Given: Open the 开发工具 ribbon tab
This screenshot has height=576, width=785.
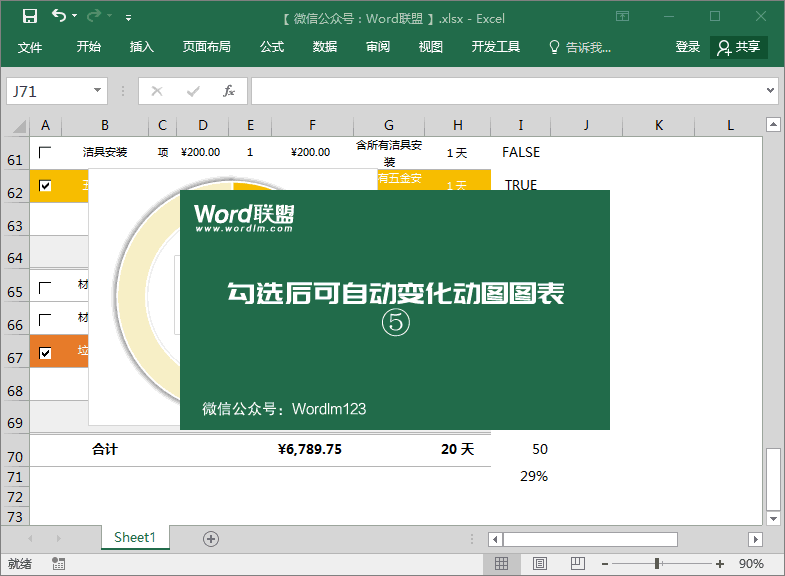Looking at the screenshot, I should tap(496, 47).
